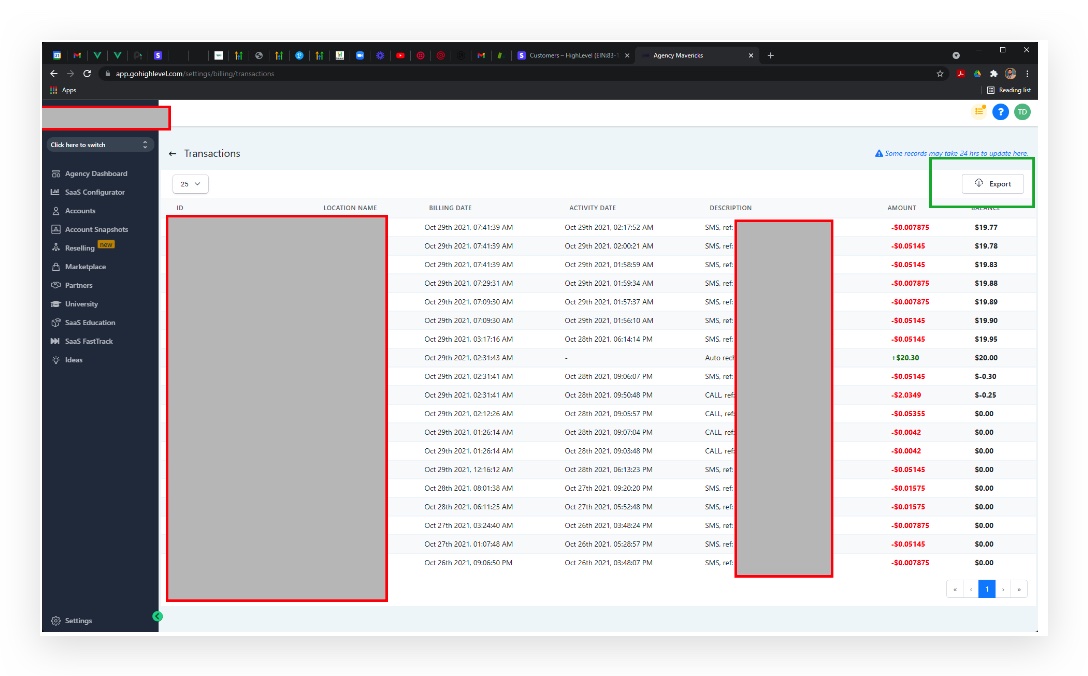Select the LOCATION NAME column header
Image resolution: width=1088 pixels, height=676 pixels.
[350, 208]
